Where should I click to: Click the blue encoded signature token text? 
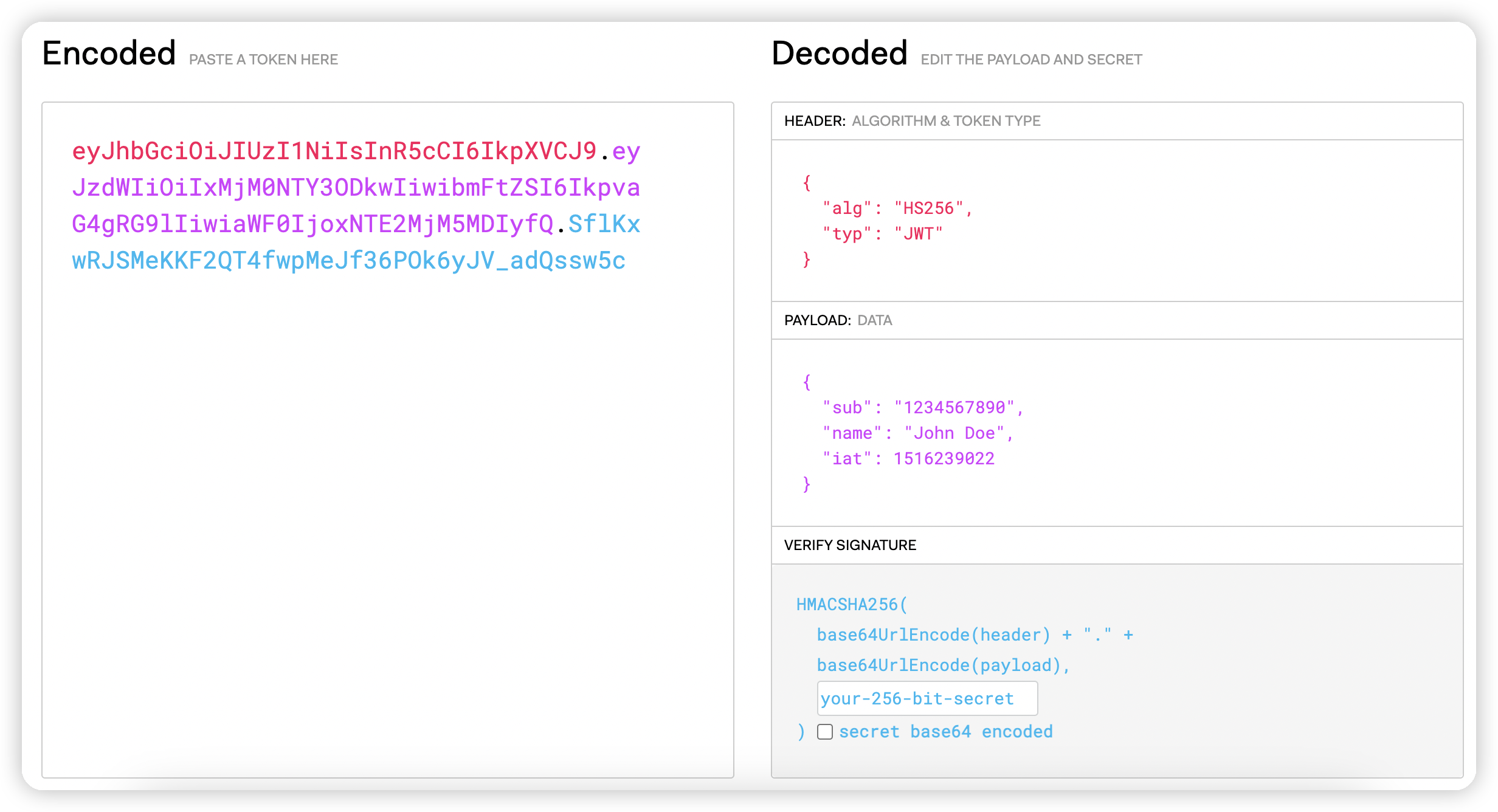click(348, 261)
